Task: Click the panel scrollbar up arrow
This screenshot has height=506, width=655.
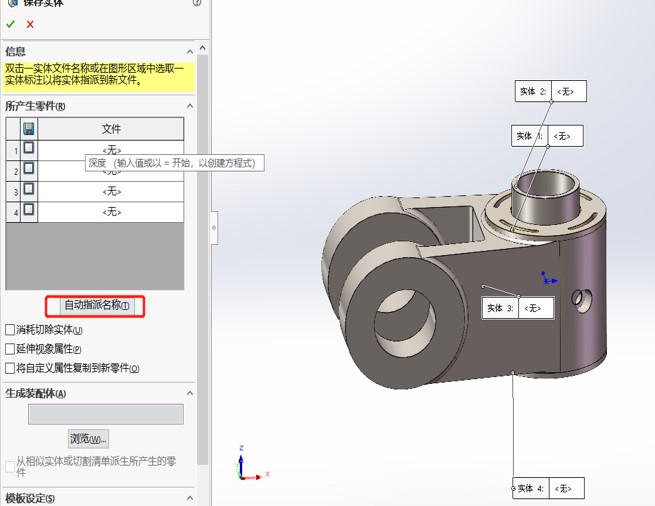Action: [x=203, y=48]
